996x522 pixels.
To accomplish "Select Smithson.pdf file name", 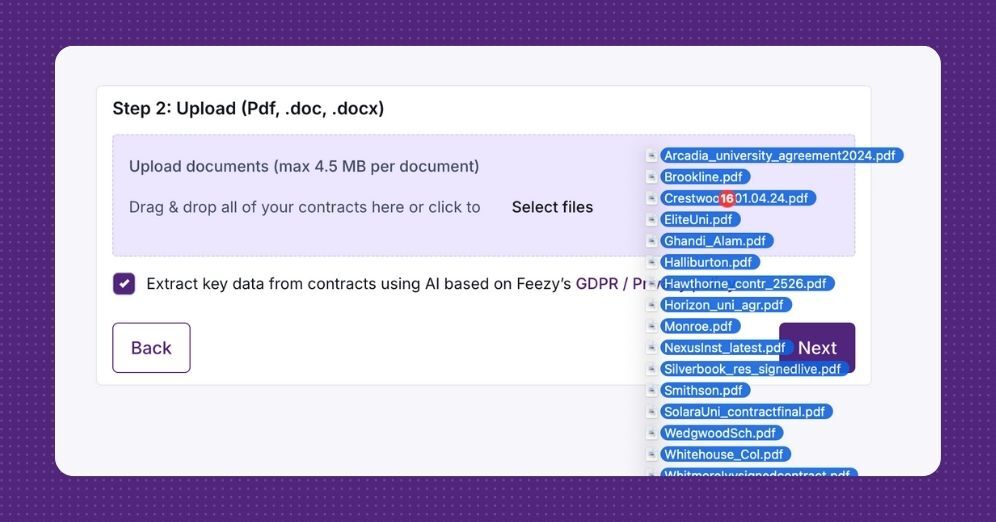I will pos(705,391).
